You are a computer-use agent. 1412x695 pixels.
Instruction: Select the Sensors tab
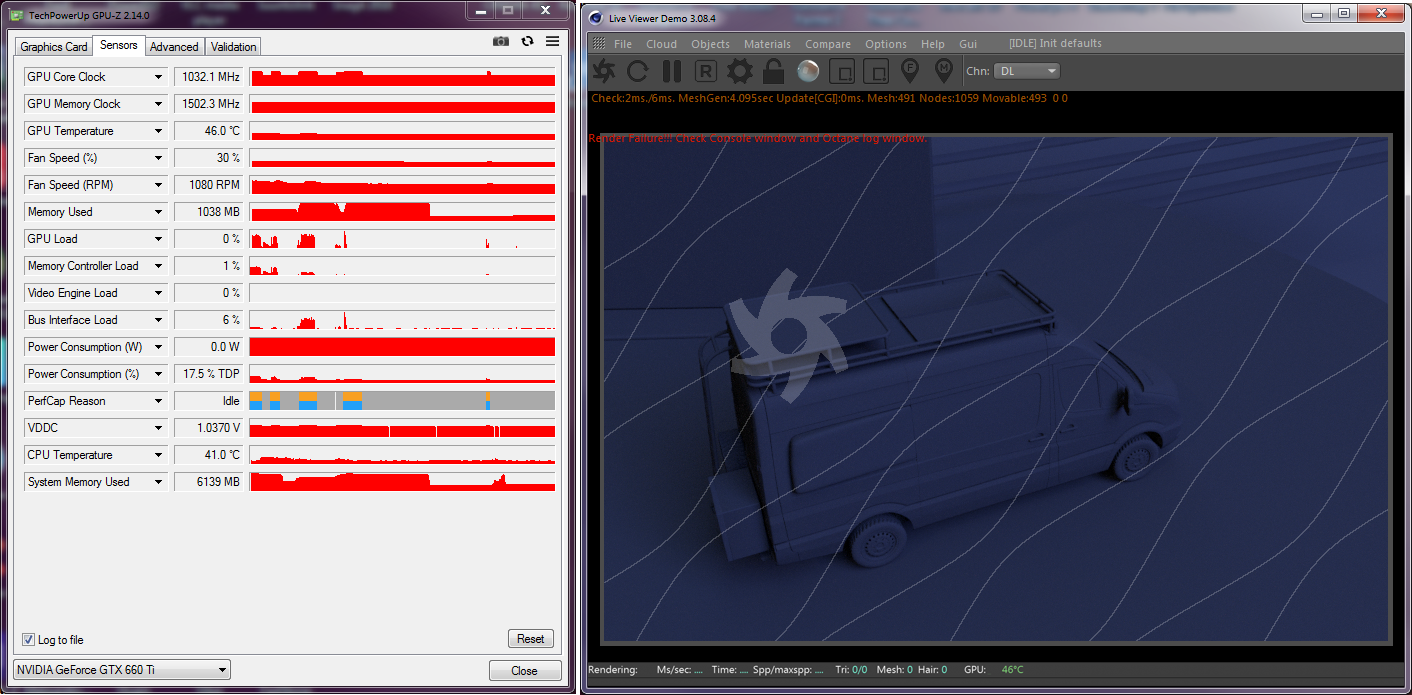pyautogui.click(x=119, y=46)
